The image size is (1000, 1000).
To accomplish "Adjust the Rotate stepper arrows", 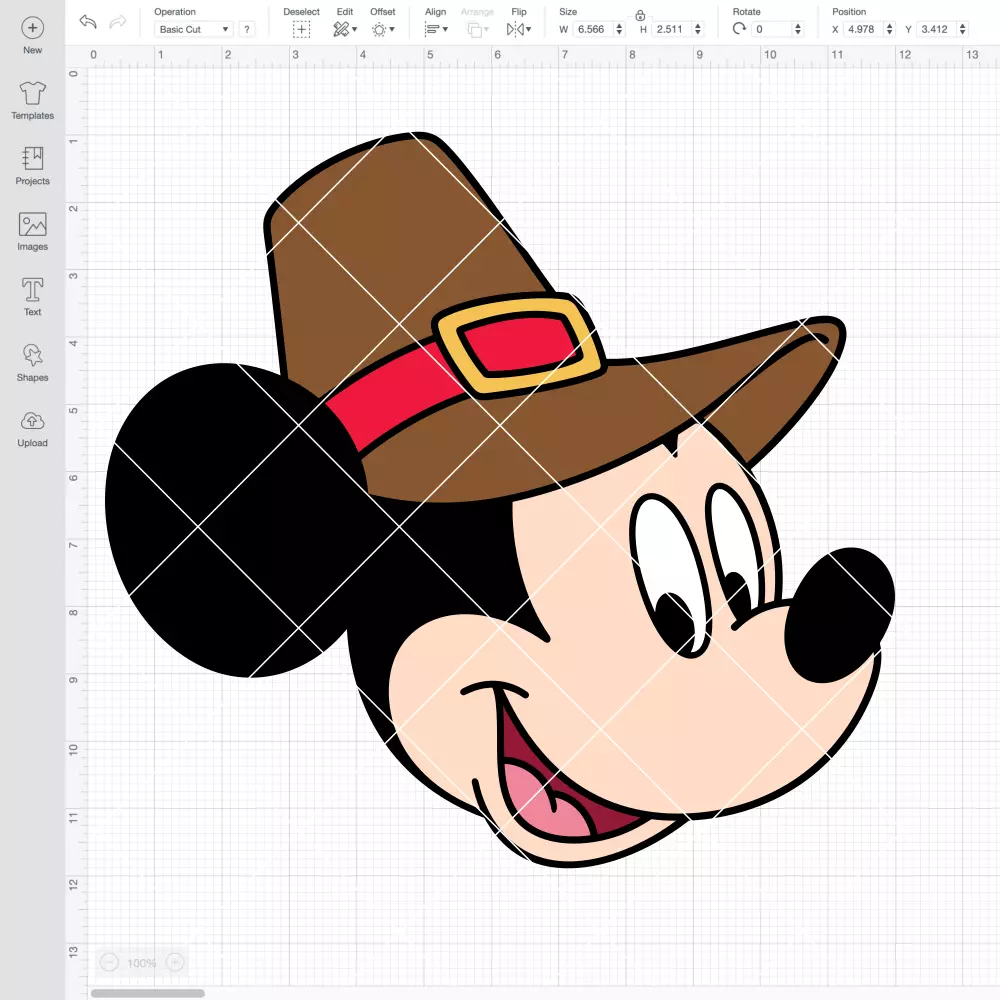I will [x=798, y=29].
